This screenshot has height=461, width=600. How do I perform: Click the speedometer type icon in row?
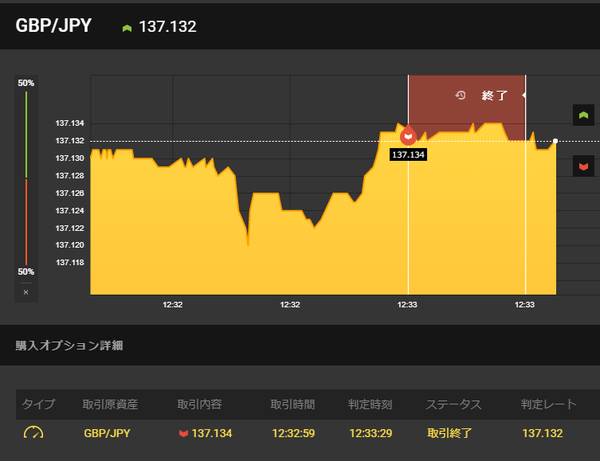[33, 433]
